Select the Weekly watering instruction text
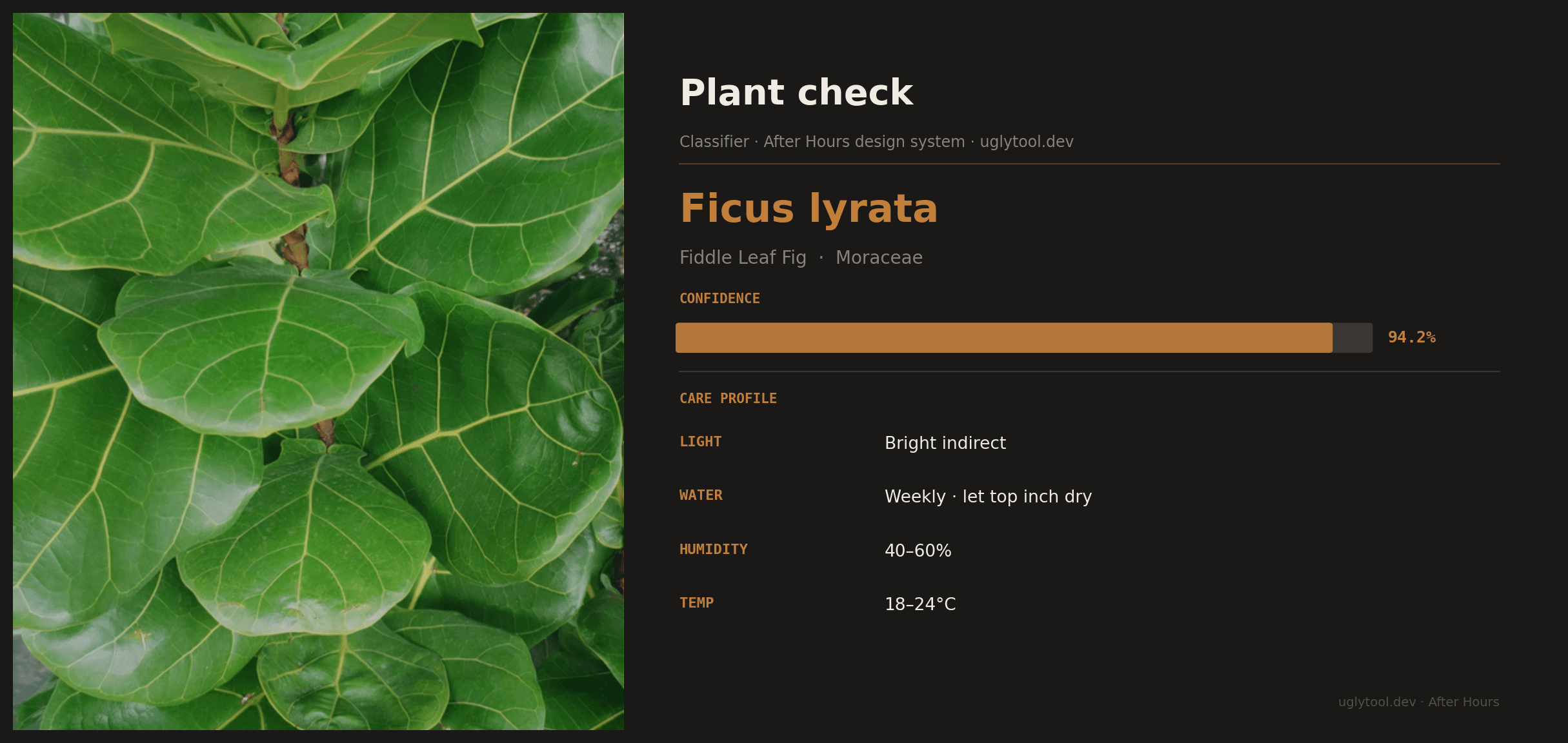1568x743 pixels. pos(988,497)
